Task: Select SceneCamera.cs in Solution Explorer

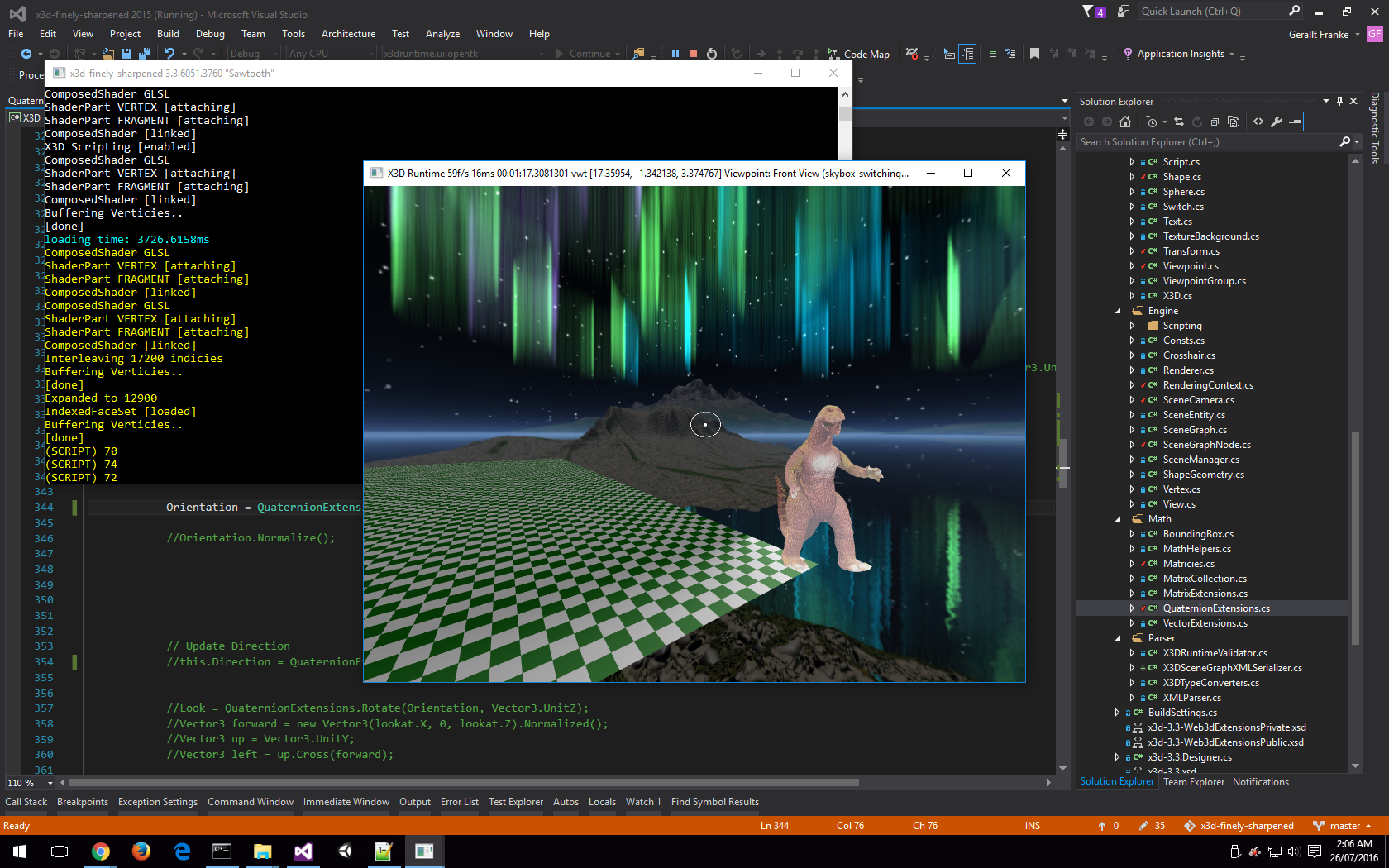Action: click(x=1198, y=400)
